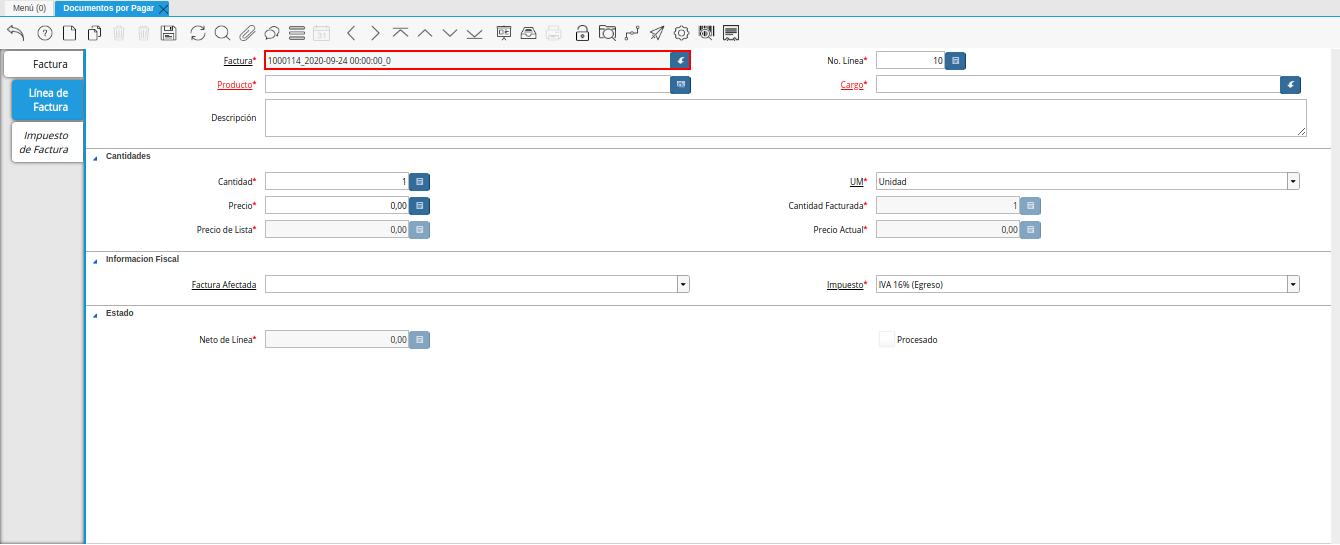
Task: Open the Impuesto IVA 16% dropdown arrow
Action: click(x=1293, y=285)
